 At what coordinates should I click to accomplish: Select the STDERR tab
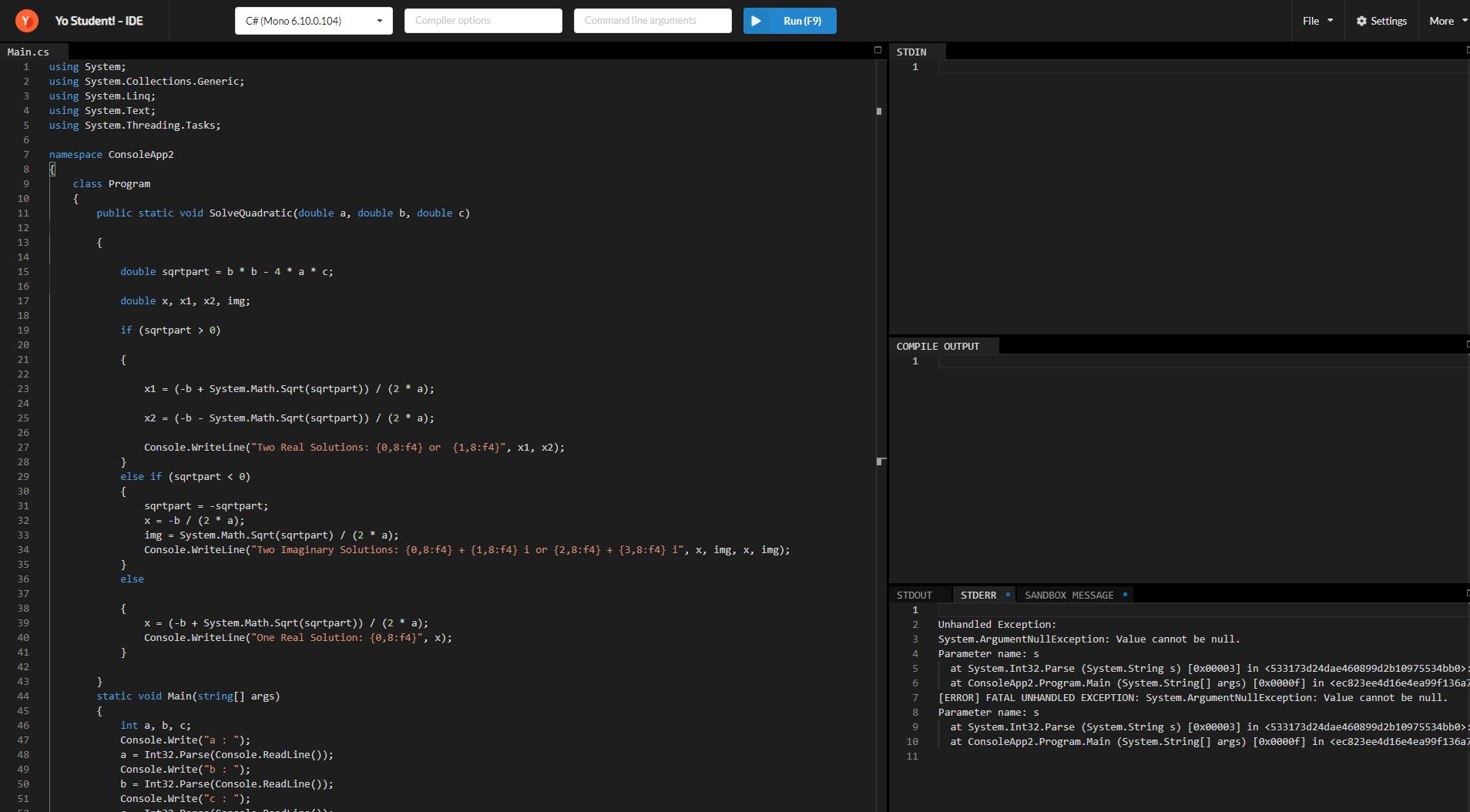click(x=978, y=596)
